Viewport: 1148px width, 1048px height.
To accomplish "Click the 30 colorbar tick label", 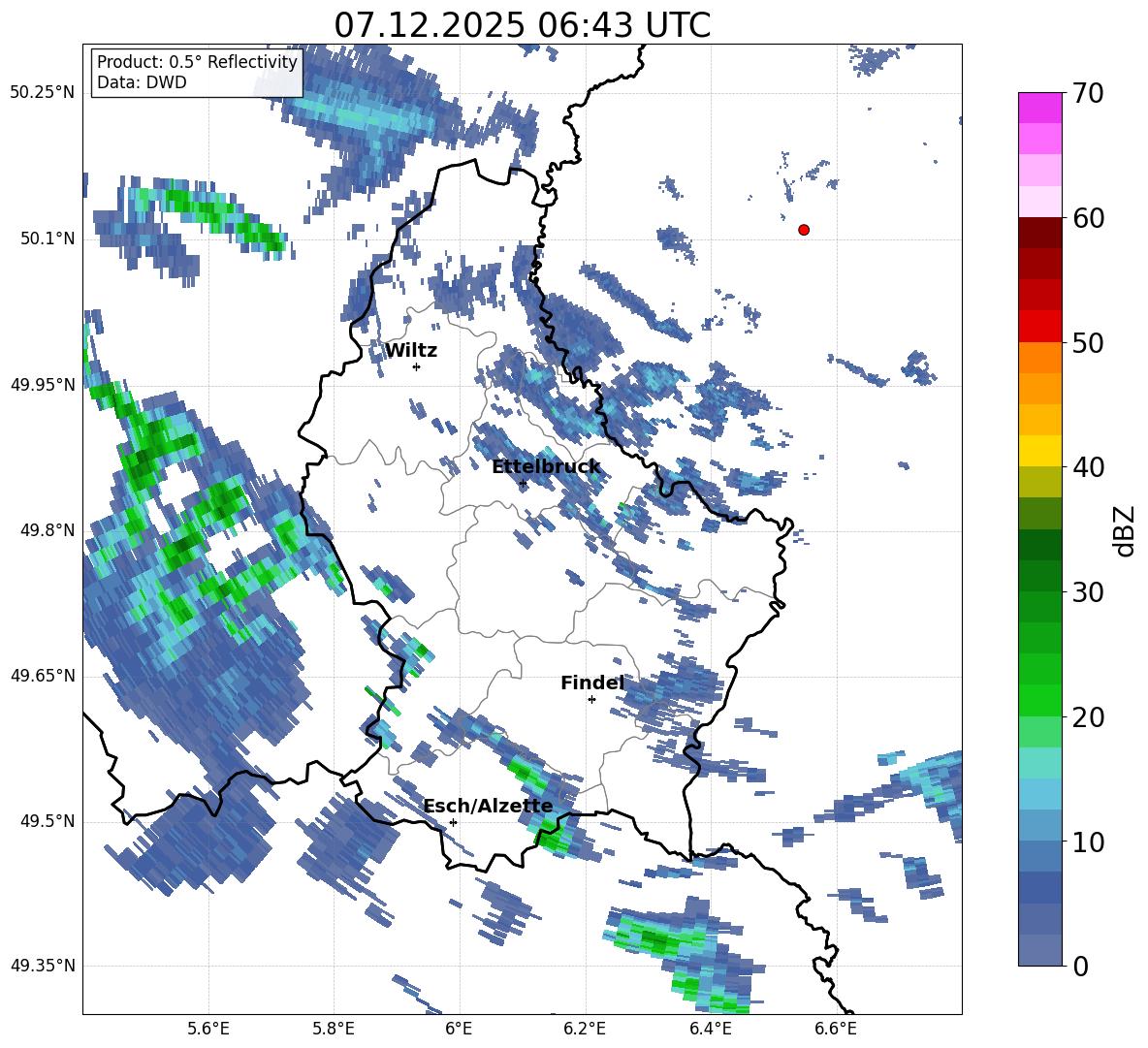I will [x=1088, y=592].
